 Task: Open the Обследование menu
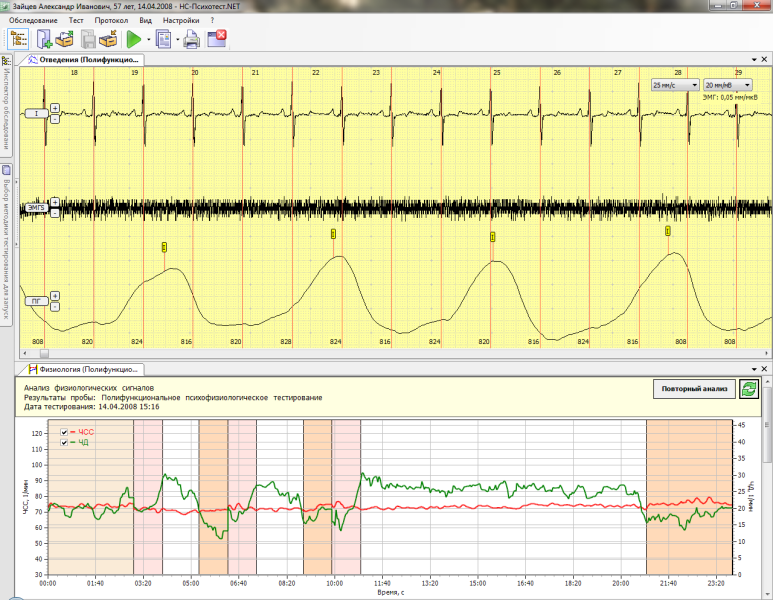[32, 20]
